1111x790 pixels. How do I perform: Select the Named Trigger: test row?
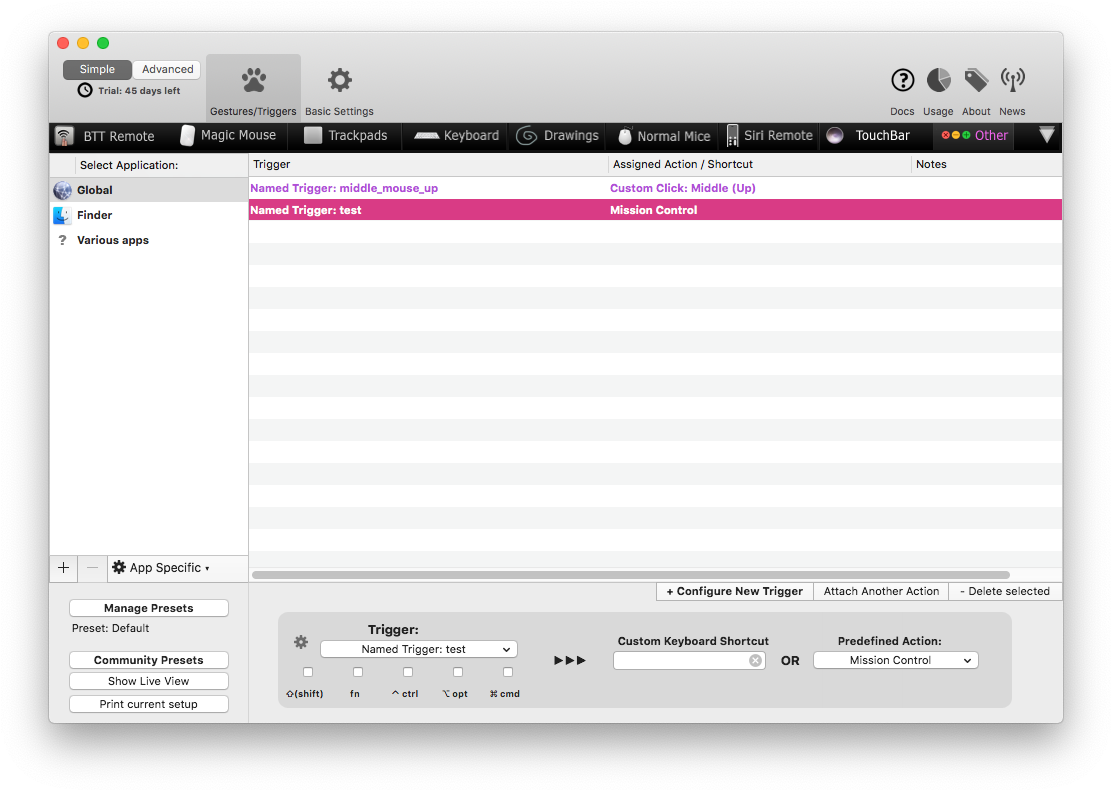655,210
